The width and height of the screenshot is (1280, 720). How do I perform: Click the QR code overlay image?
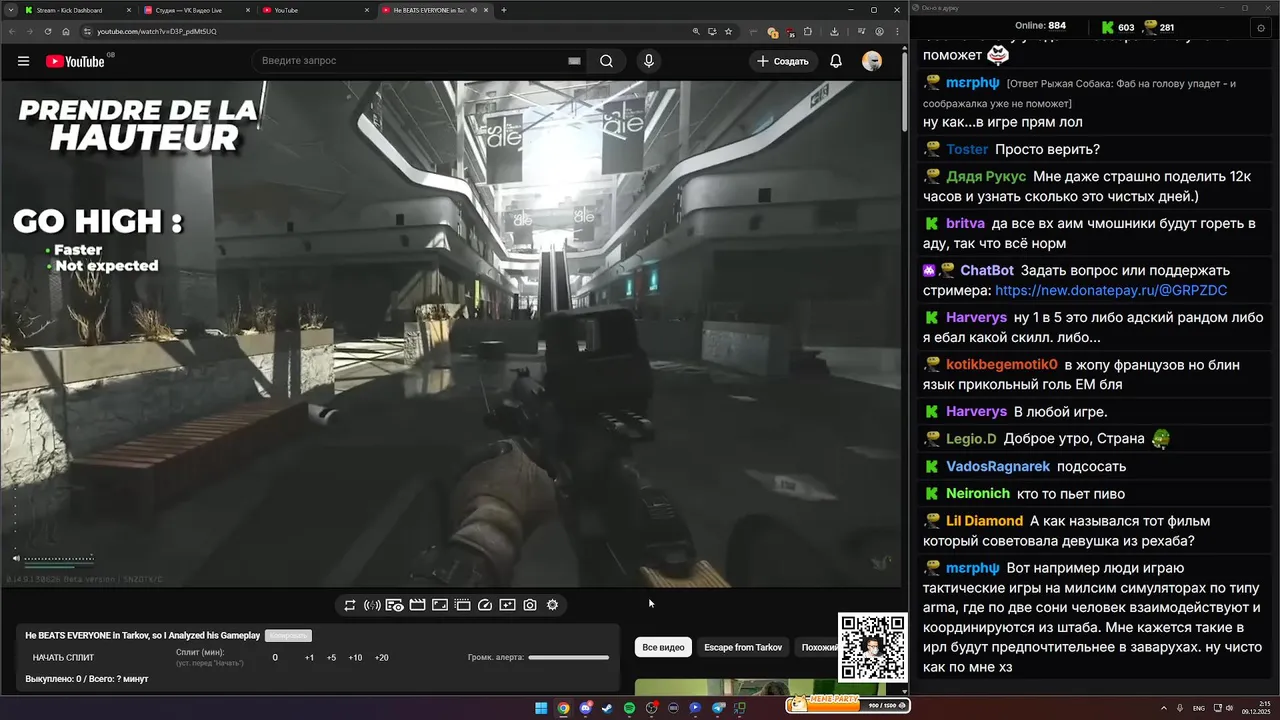coord(872,648)
